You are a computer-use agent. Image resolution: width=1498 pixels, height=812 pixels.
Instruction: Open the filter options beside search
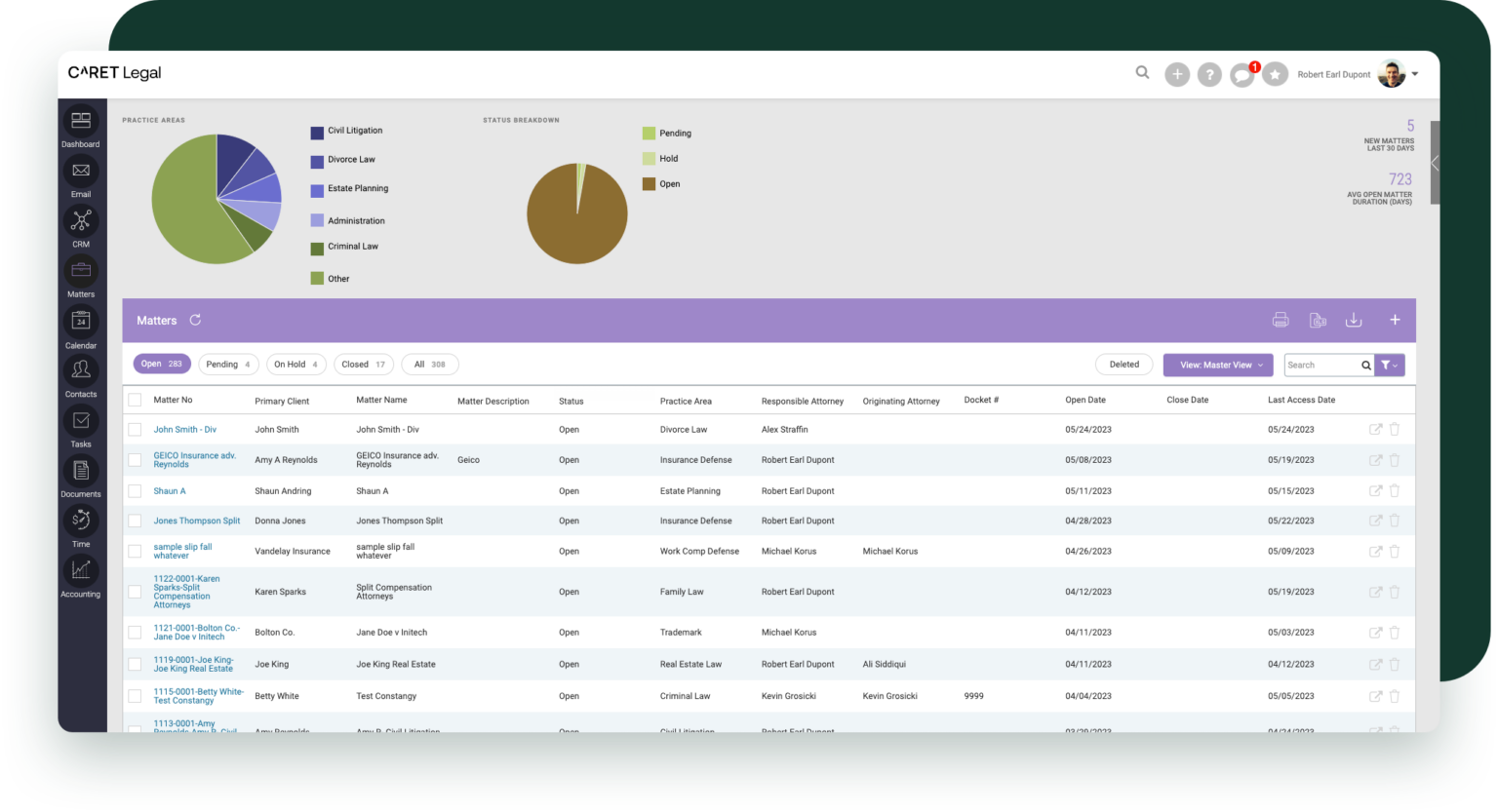(x=1389, y=364)
